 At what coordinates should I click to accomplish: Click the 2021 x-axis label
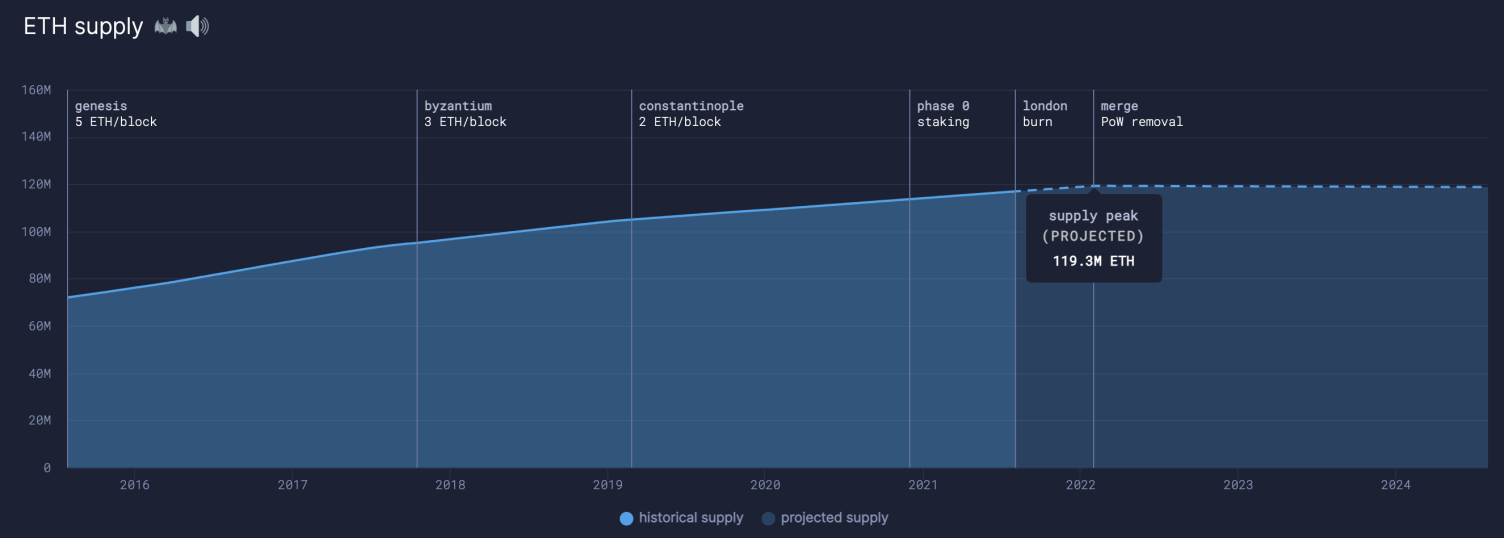coord(923,485)
